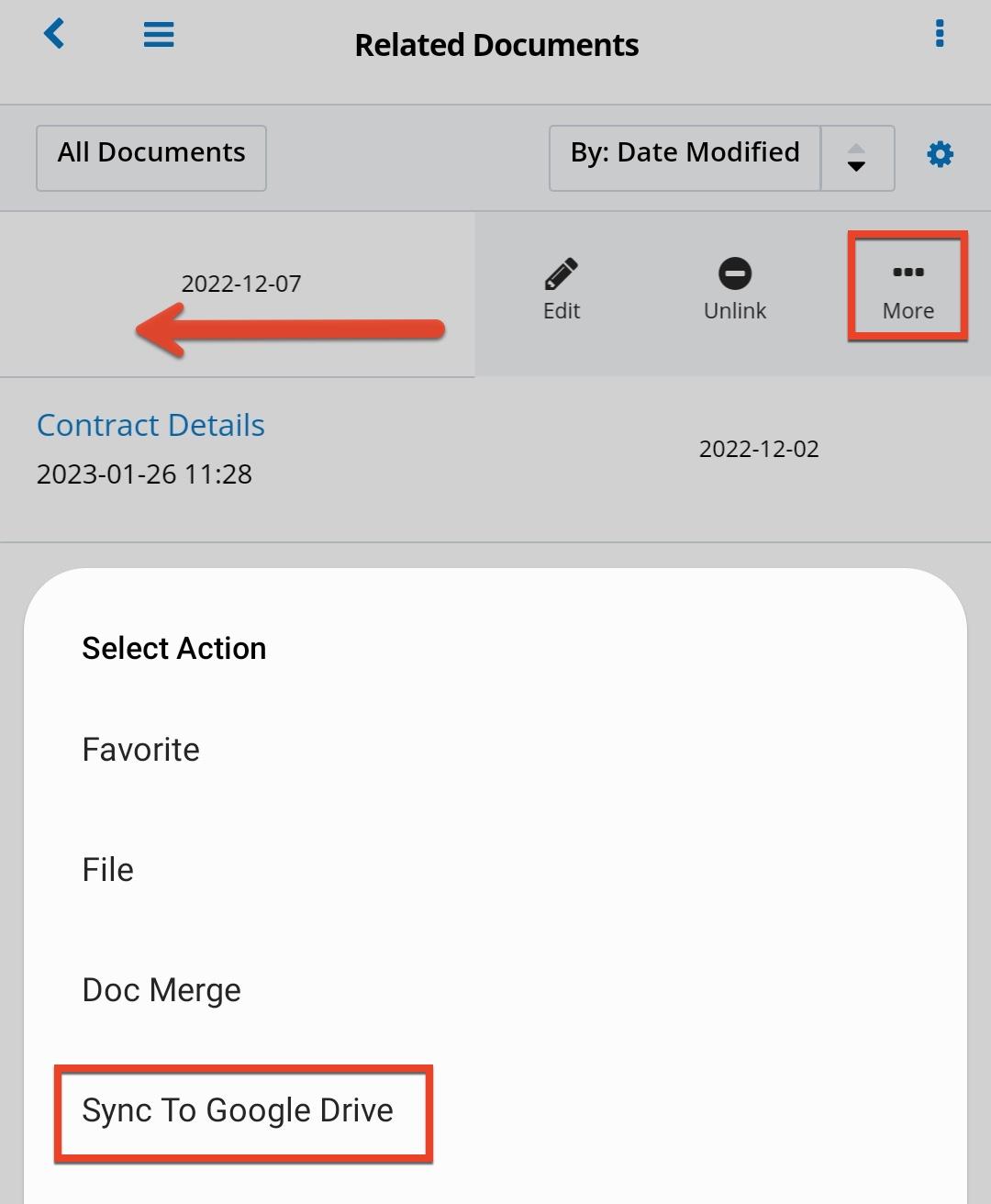991x1204 pixels.
Task: Tap the 2022-12-07 date on swiped row
Action: (x=241, y=284)
